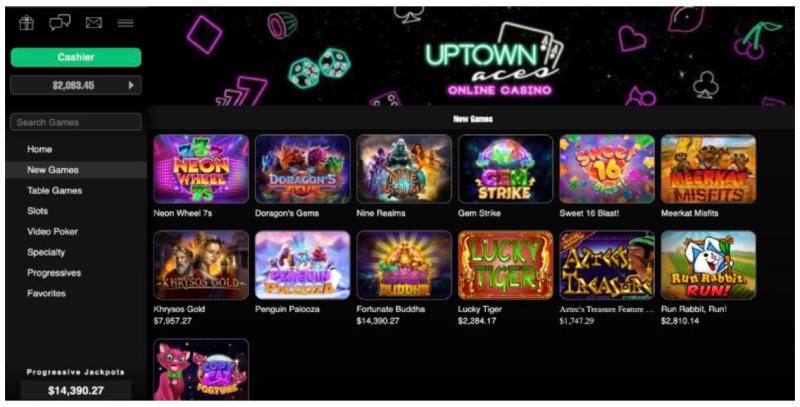Click the Uptown Aces casino logo

pos(493,60)
